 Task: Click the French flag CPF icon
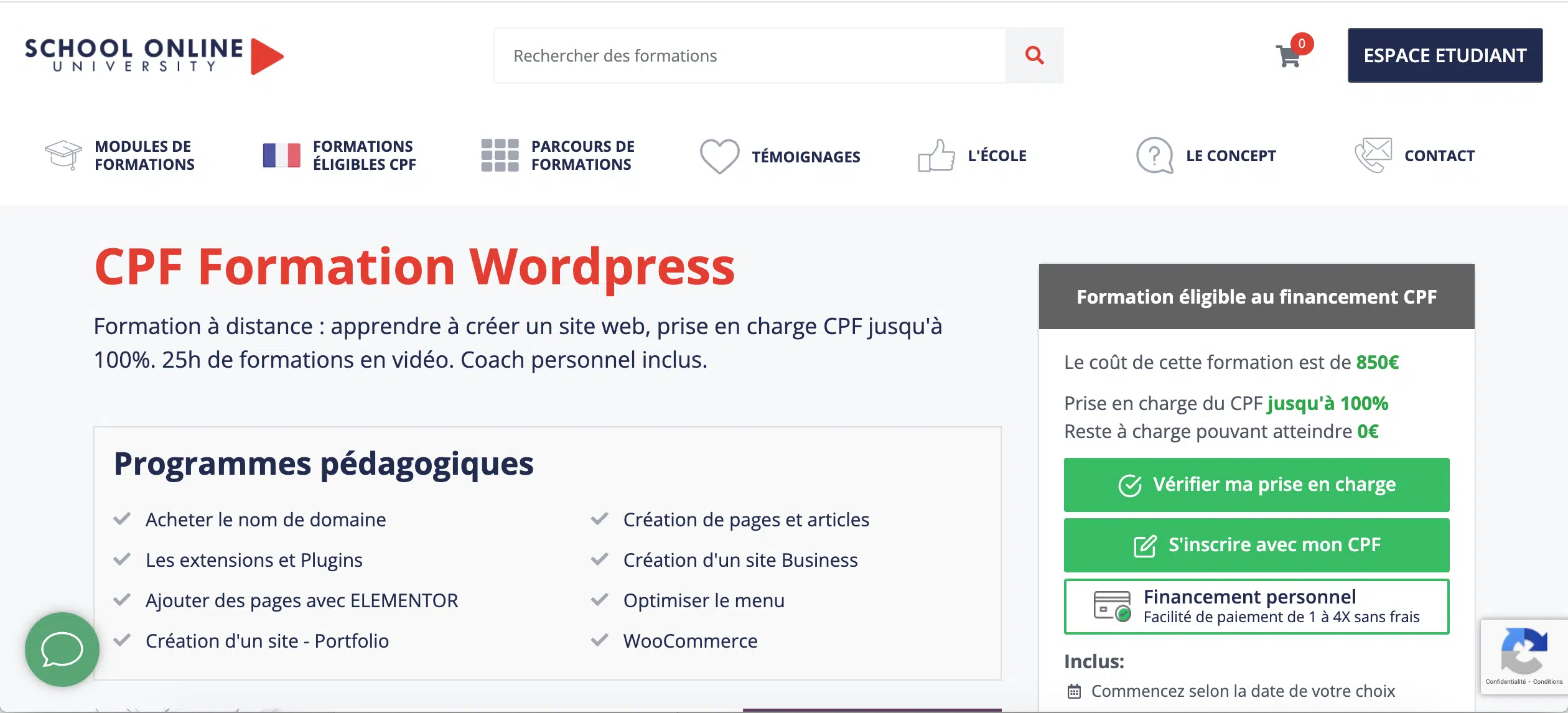[281, 155]
